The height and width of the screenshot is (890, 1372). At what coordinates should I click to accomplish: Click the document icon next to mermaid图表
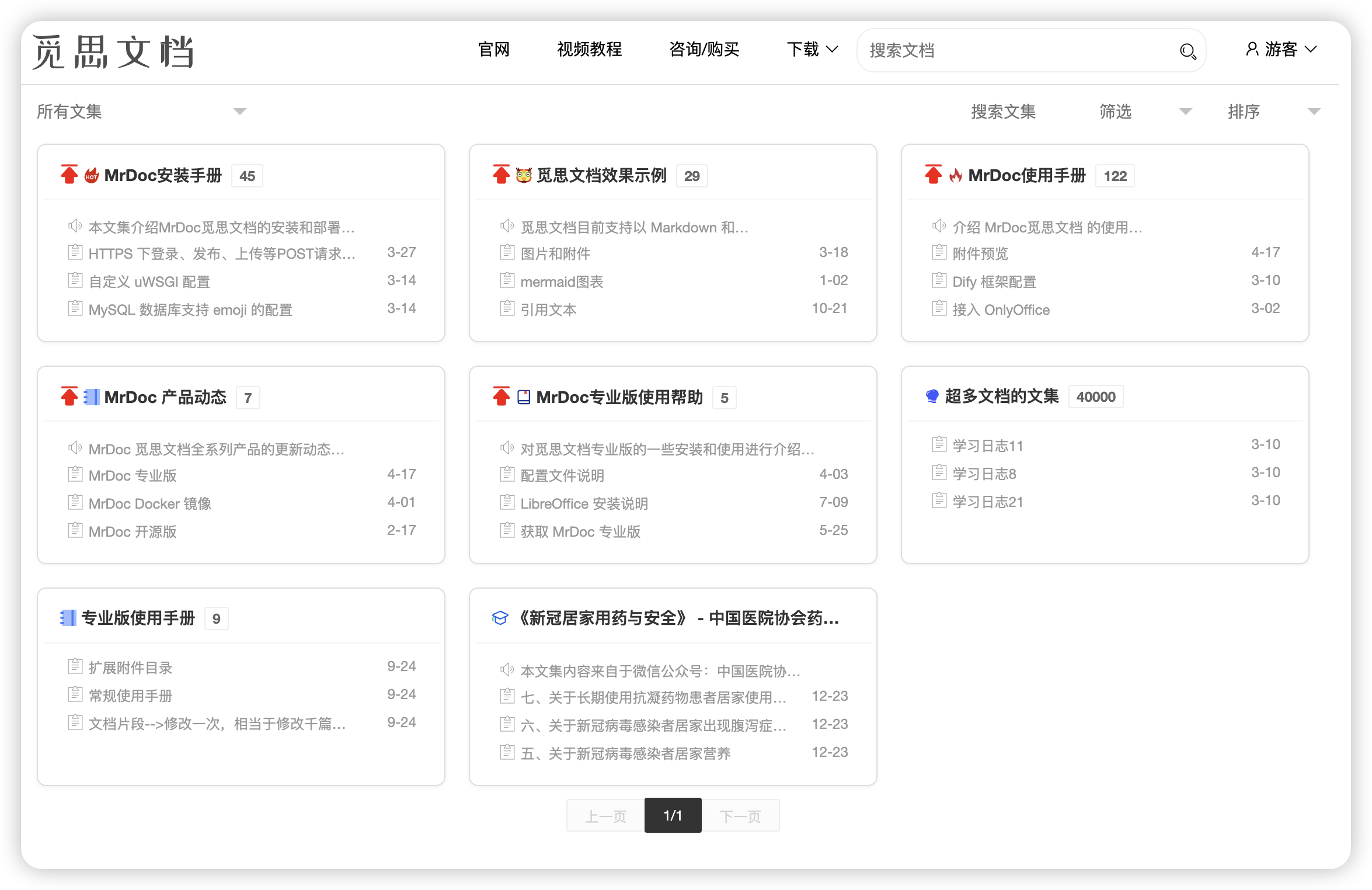[x=507, y=280]
